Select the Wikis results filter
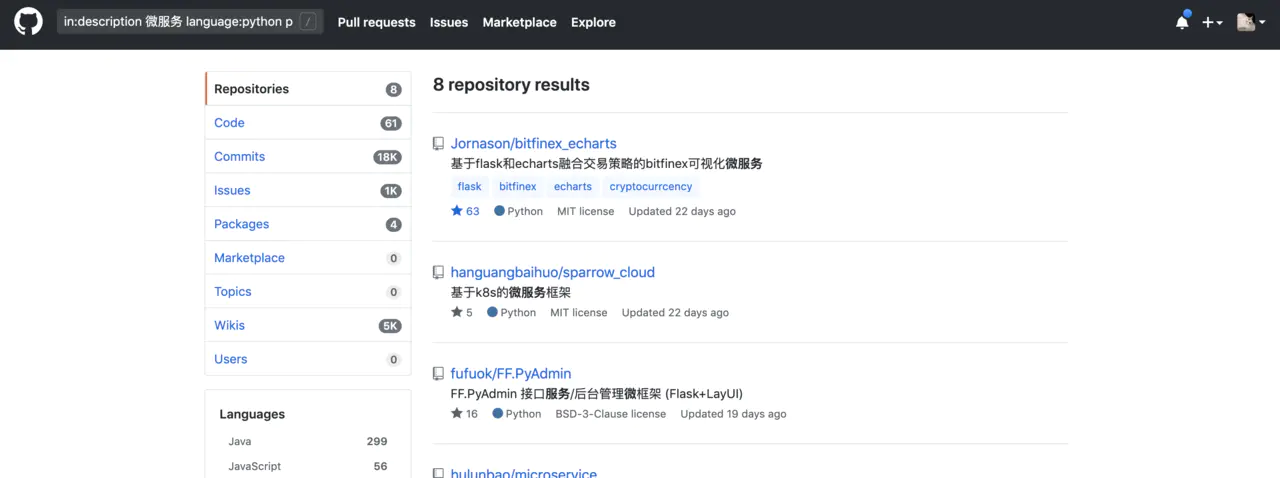 tap(308, 325)
